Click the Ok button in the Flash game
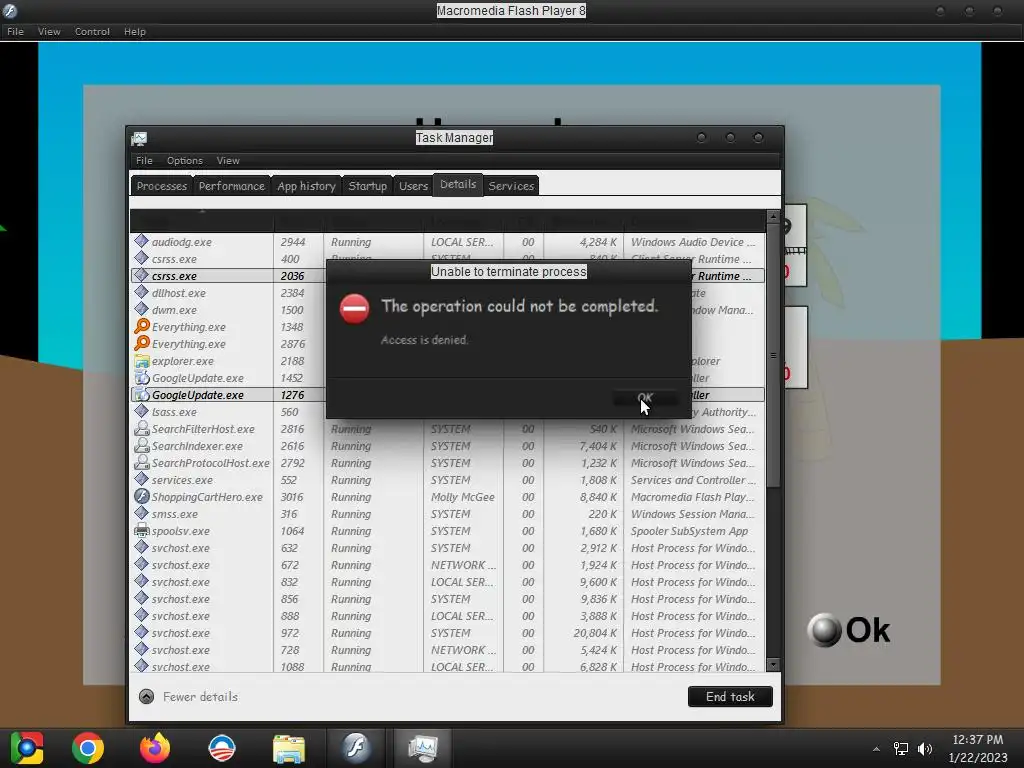The width and height of the screenshot is (1024, 768). tap(849, 630)
